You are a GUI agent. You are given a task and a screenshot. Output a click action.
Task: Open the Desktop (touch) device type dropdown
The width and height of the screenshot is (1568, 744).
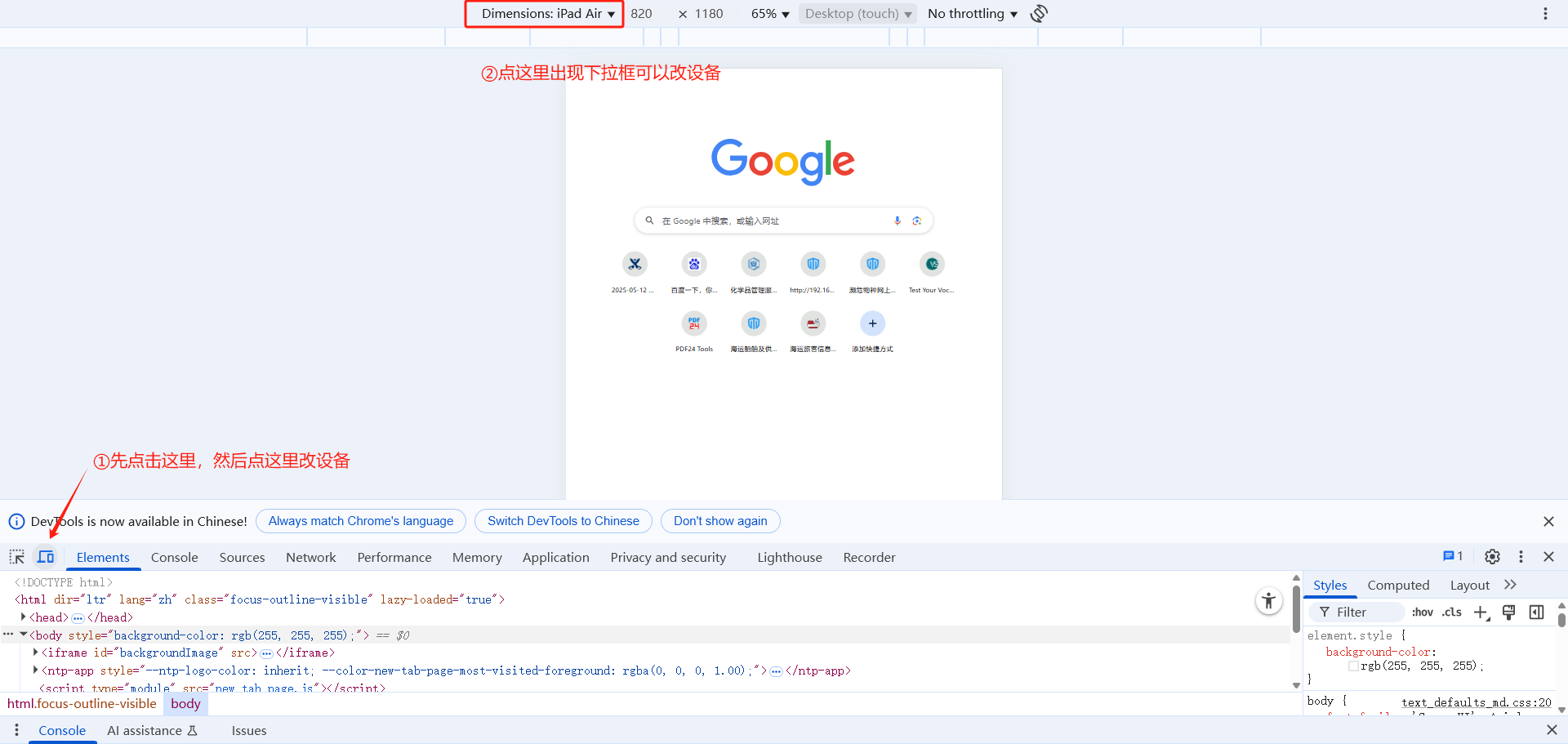point(857,13)
